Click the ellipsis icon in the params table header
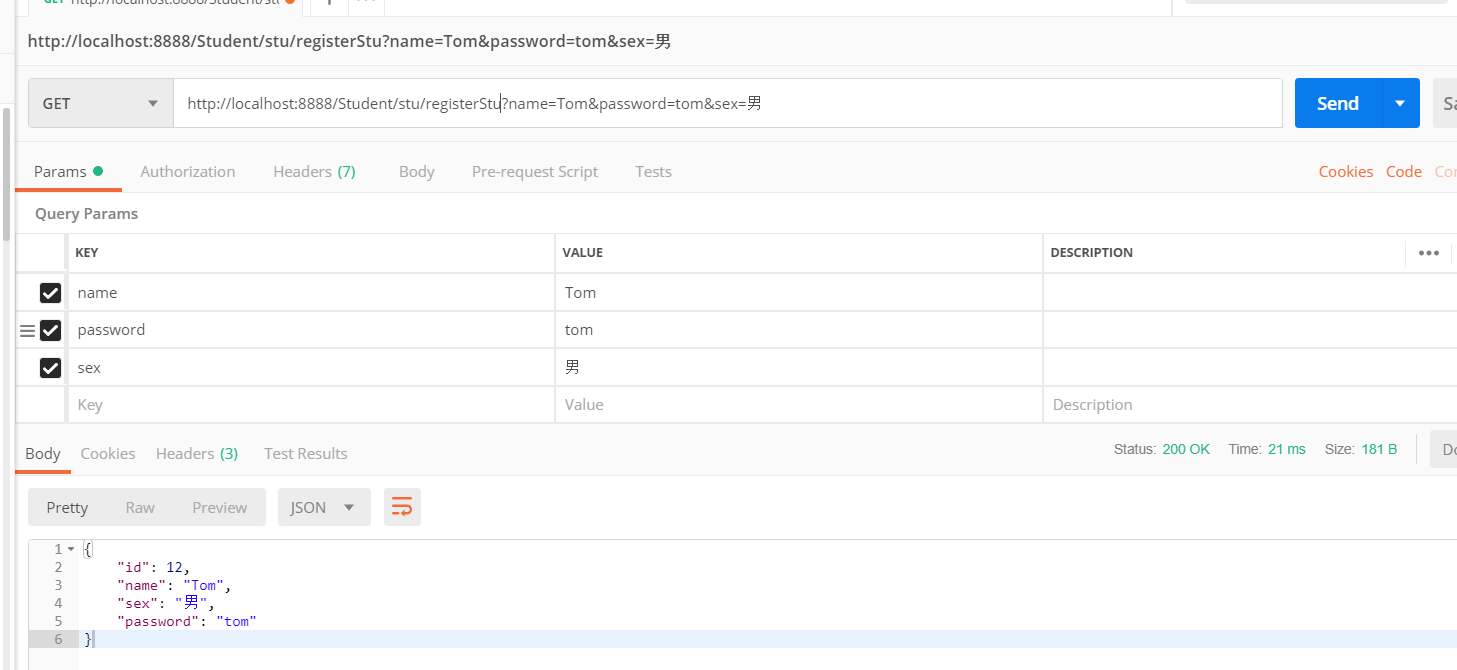The image size is (1457, 670). 1428,253
